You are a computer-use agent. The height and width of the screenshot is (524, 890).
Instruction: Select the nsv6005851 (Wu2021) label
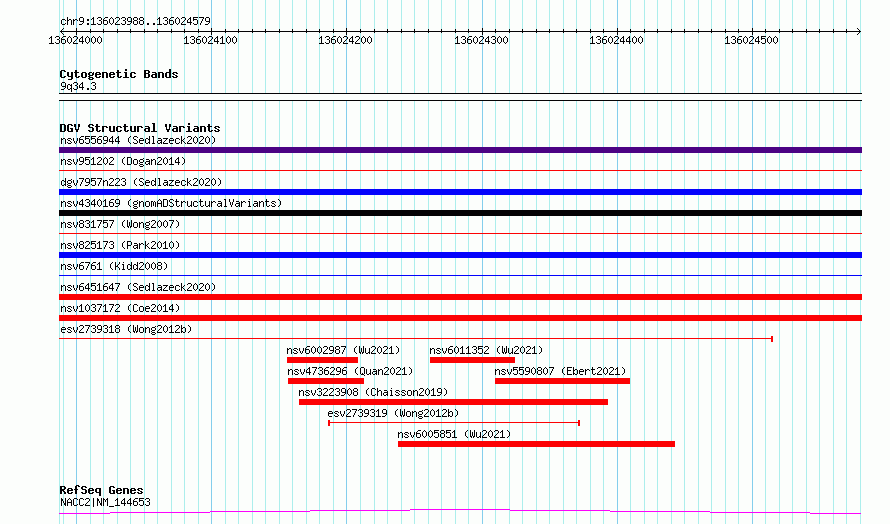pos(454,434)
